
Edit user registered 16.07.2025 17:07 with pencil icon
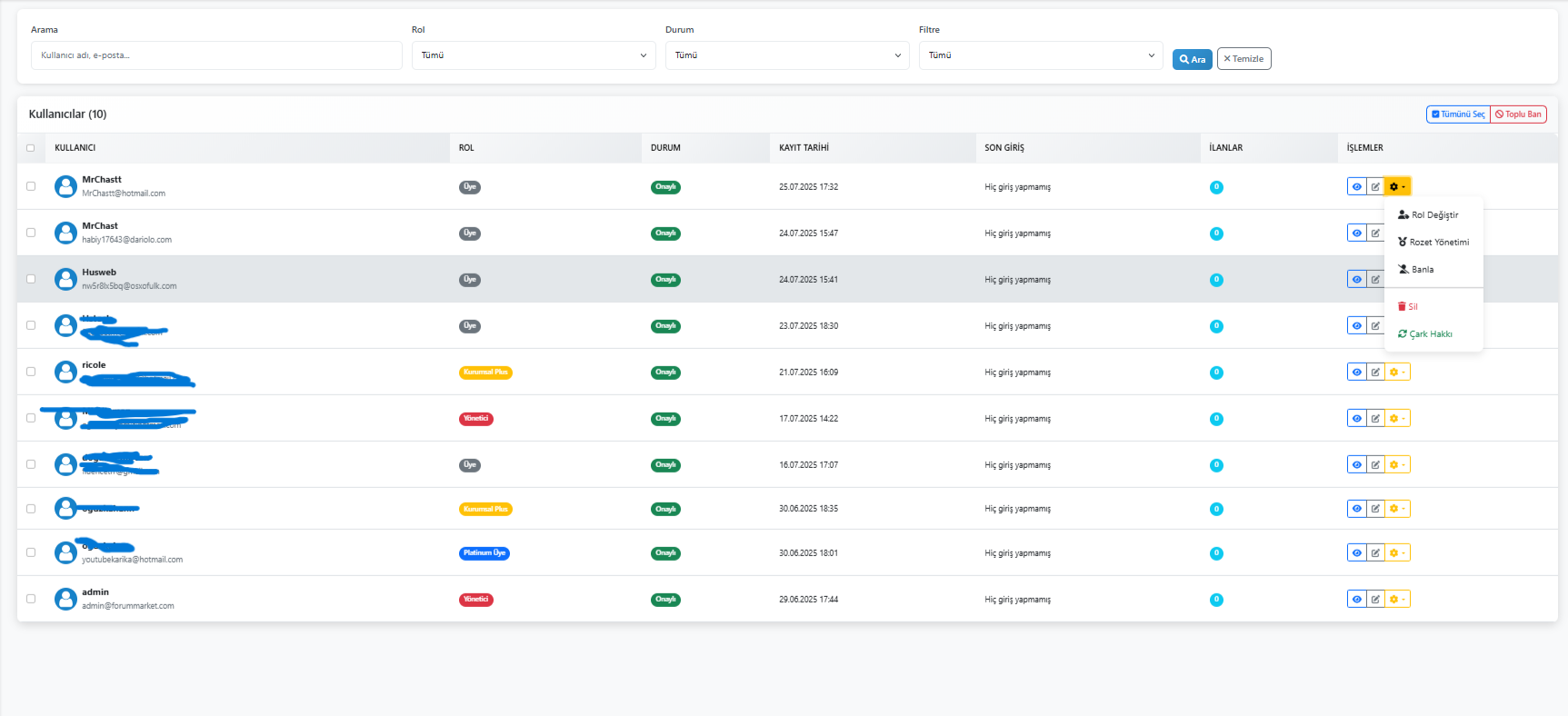tap(1375, 465)
